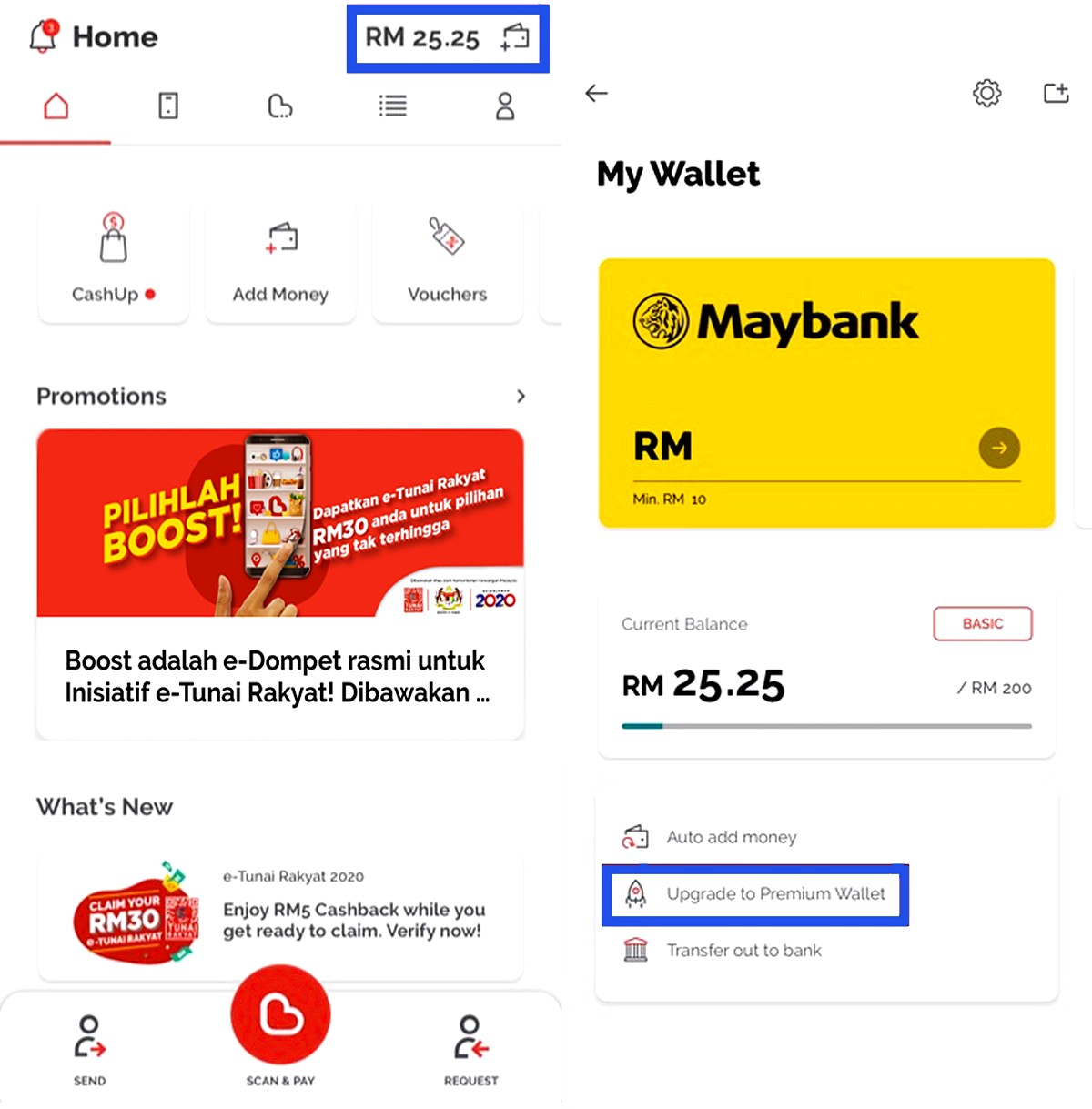The image size is (1092, 1109).
Task: Tap the round arrow on Maybank card
Action: [999, 448]
